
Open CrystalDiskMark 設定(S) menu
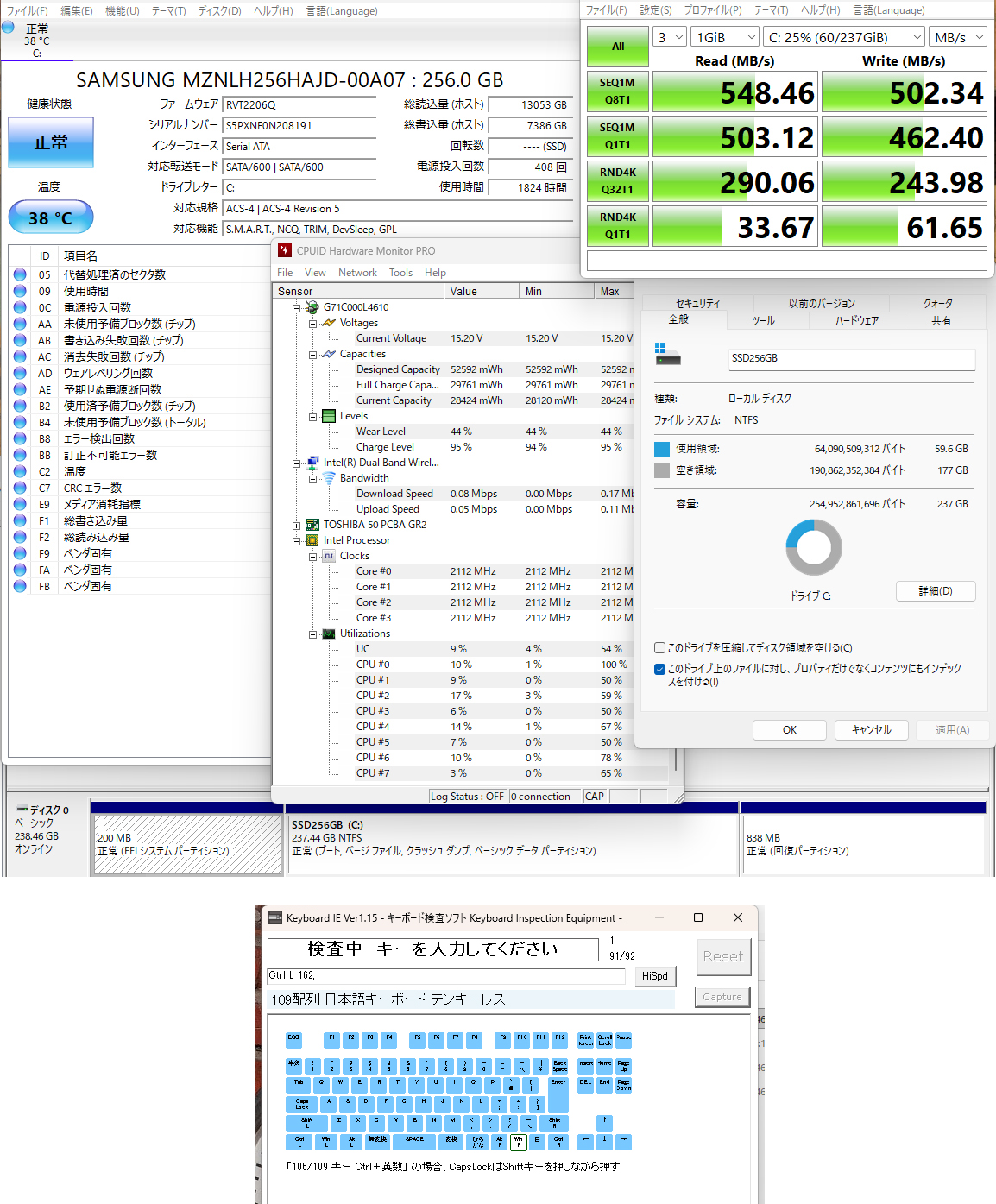coord(656,10)
